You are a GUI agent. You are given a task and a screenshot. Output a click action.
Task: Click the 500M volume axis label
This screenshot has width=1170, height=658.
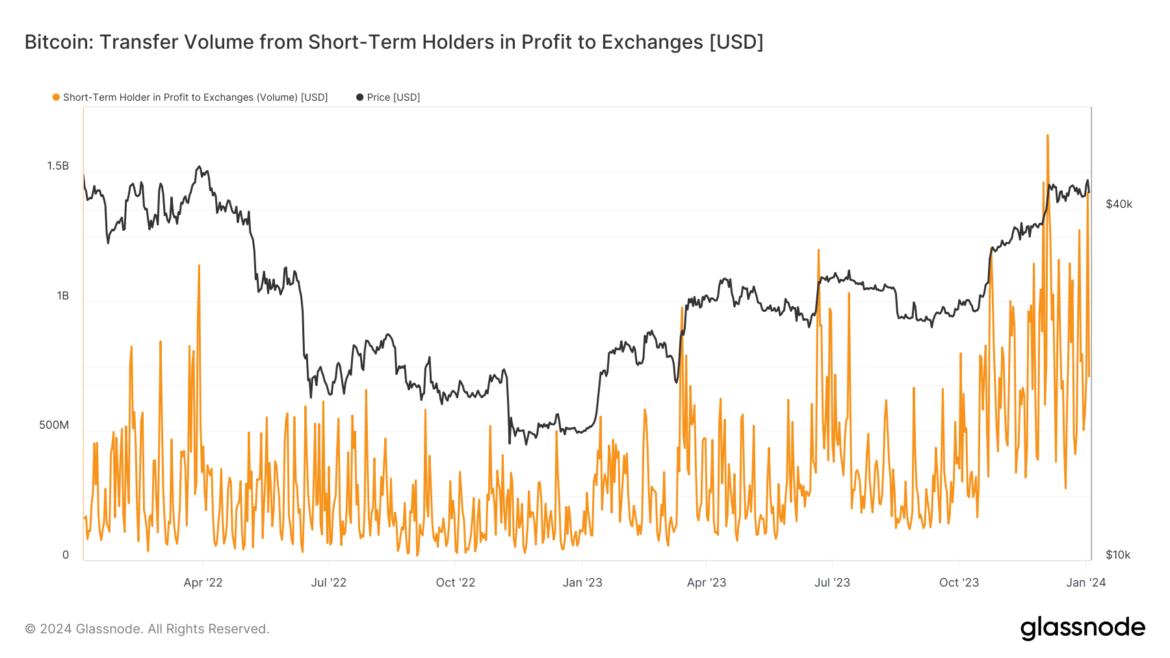point(54,426)
